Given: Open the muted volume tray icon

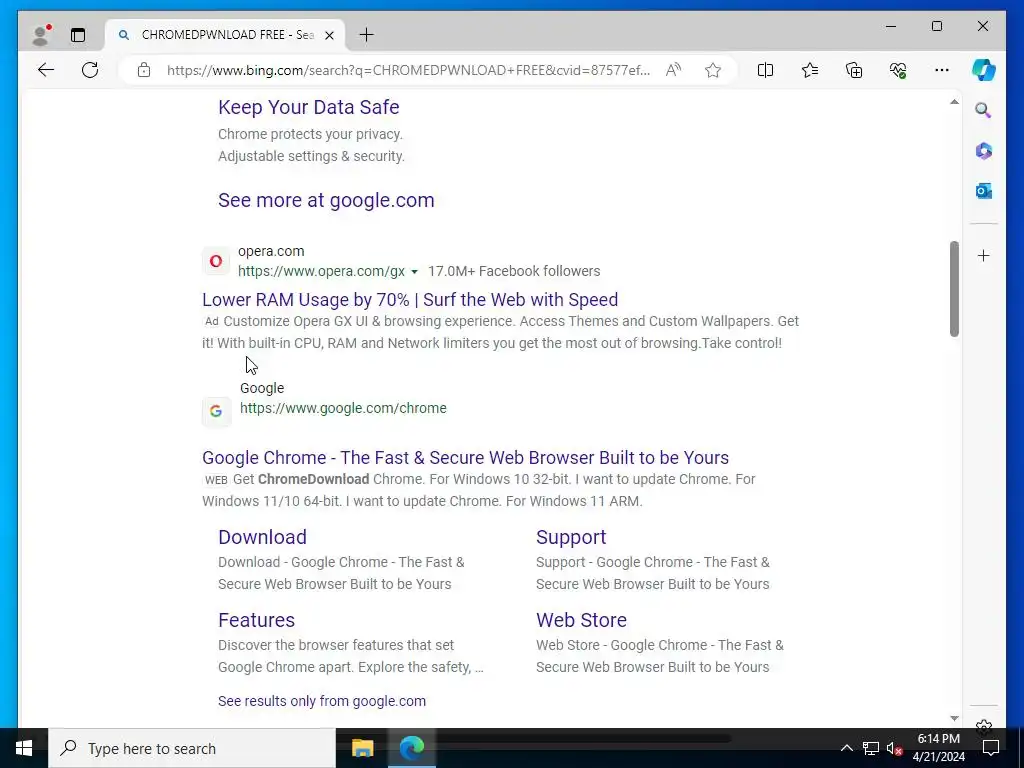Looking at the screenshot, I should pos(895,748).
